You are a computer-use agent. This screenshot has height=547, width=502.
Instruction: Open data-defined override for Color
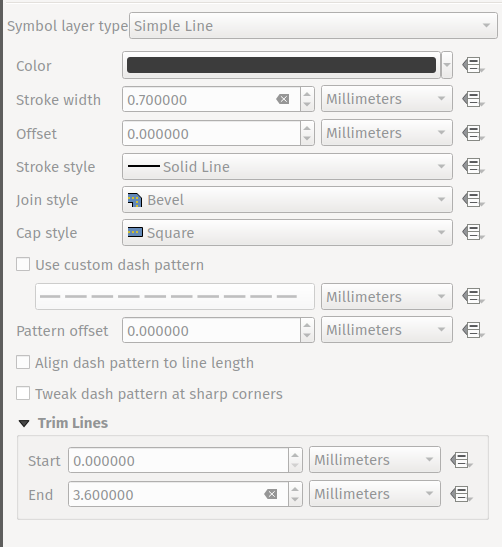[473, 65]
